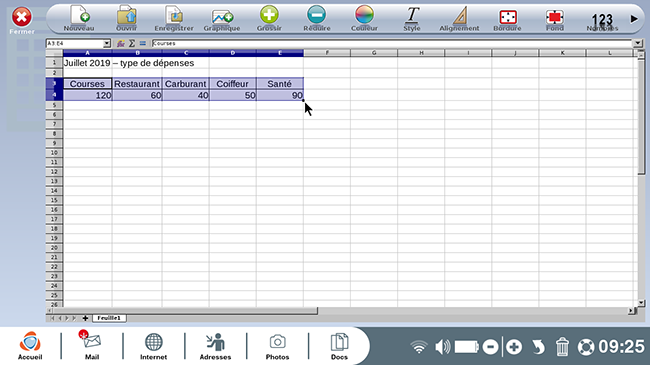Open Mail from the bottom bar
The height and width of the screenshot is (365, 650).
(x=92, y=345)
